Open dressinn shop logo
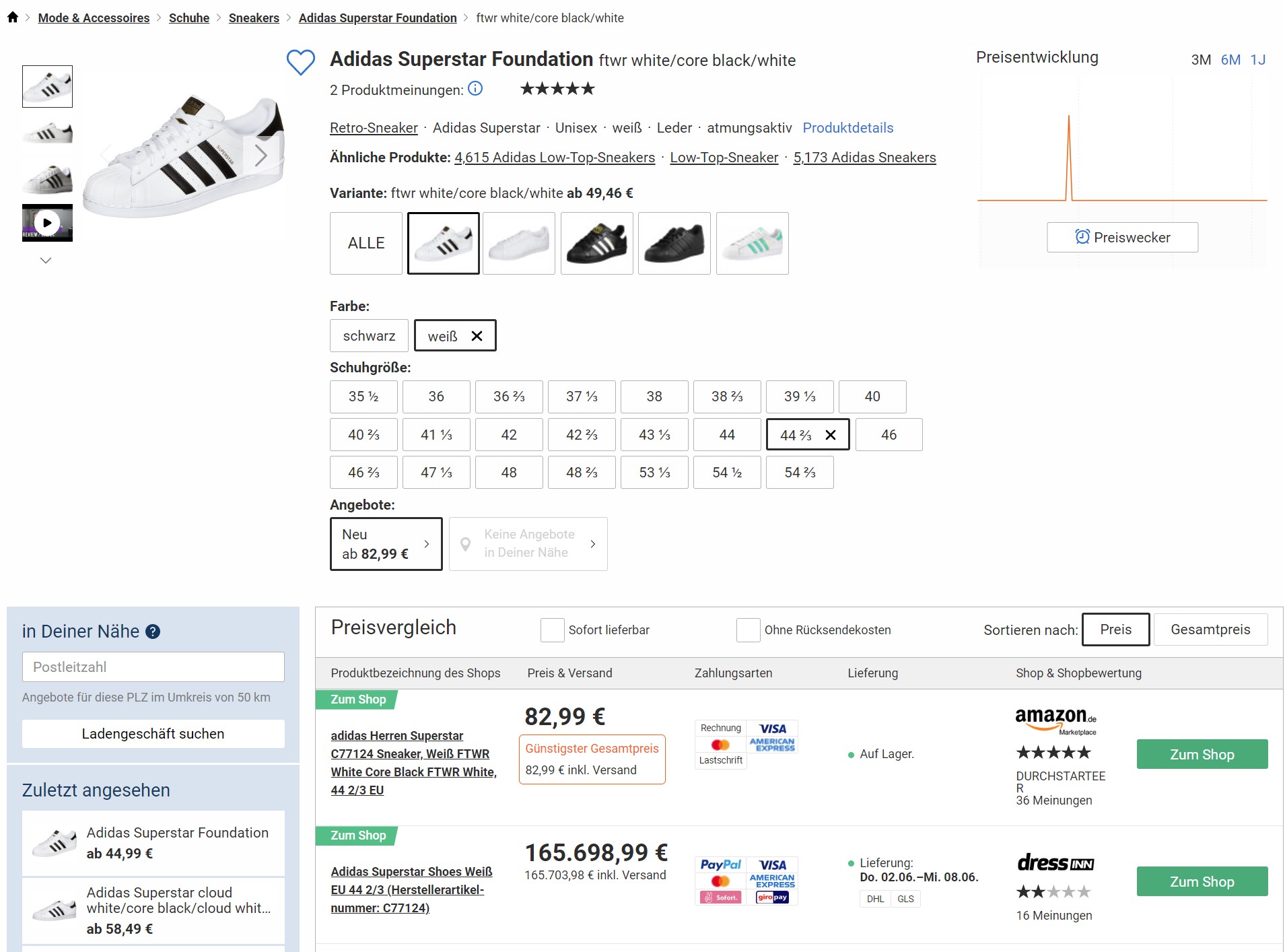This screenshot has width=1285, height=952. (1055, 862)
